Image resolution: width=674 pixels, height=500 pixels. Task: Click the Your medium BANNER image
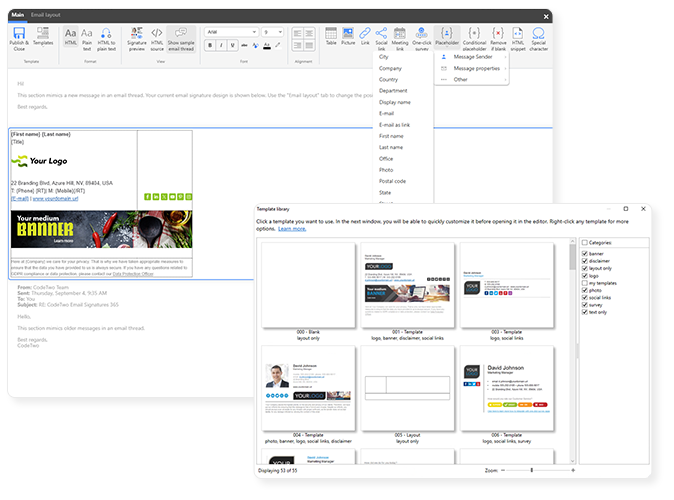coord(101,229)
